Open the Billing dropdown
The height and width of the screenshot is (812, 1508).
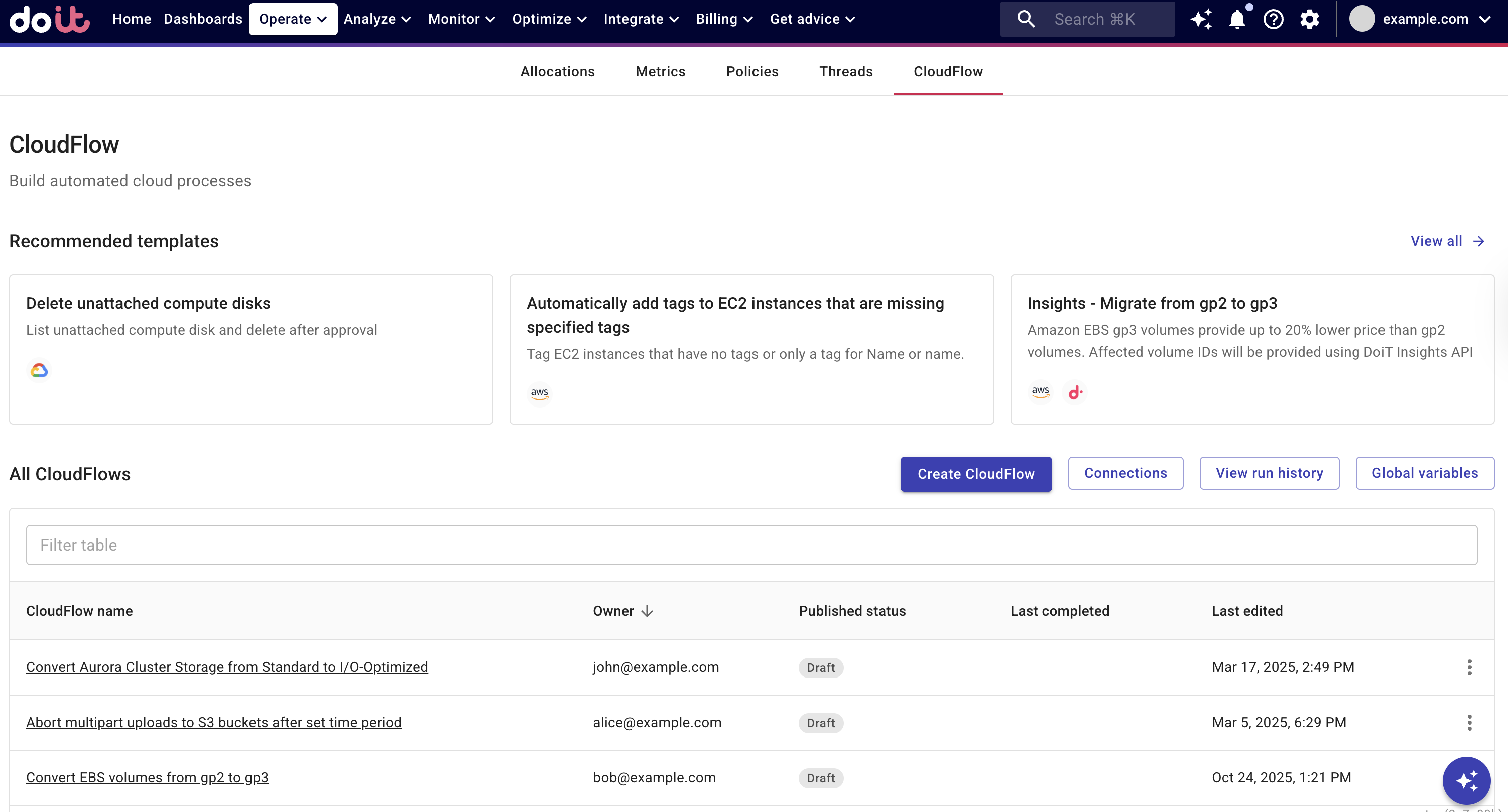point(724,19)
